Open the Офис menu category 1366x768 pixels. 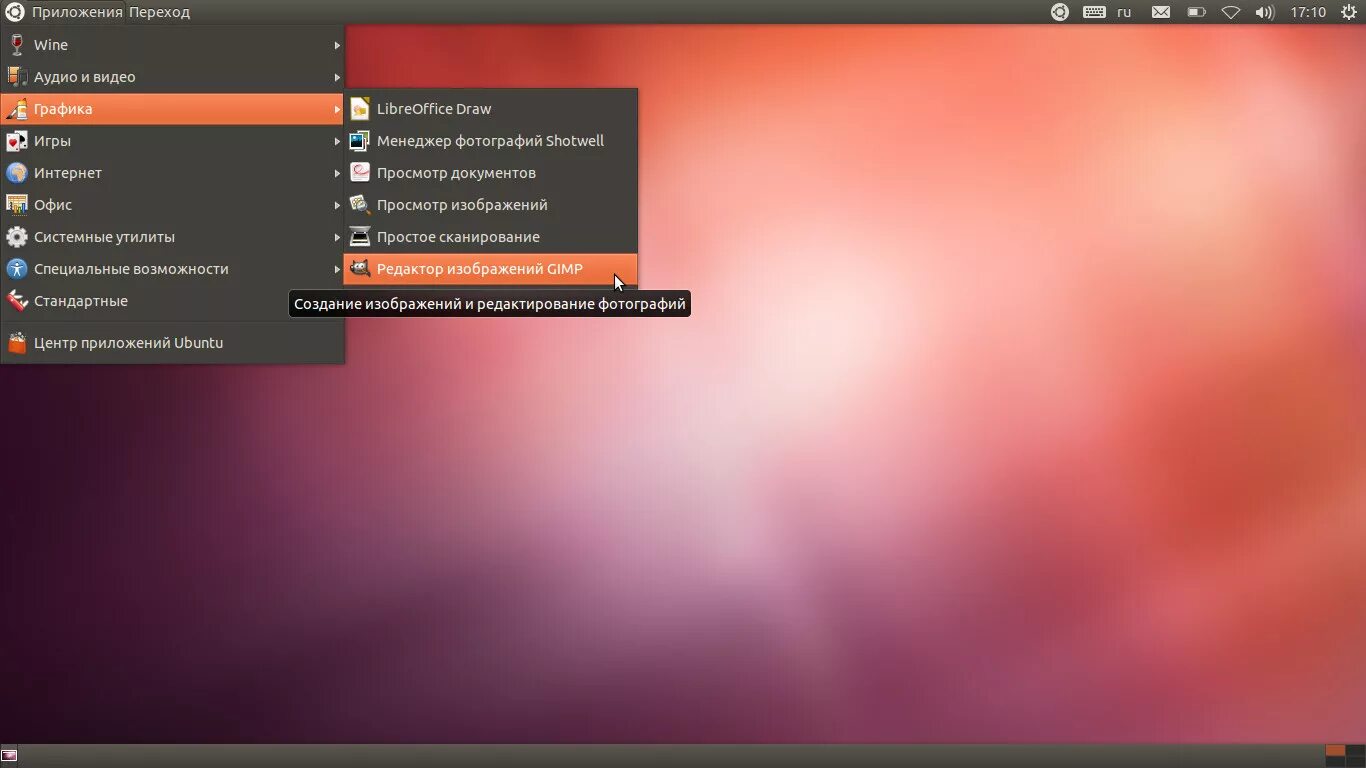[172, 205]
